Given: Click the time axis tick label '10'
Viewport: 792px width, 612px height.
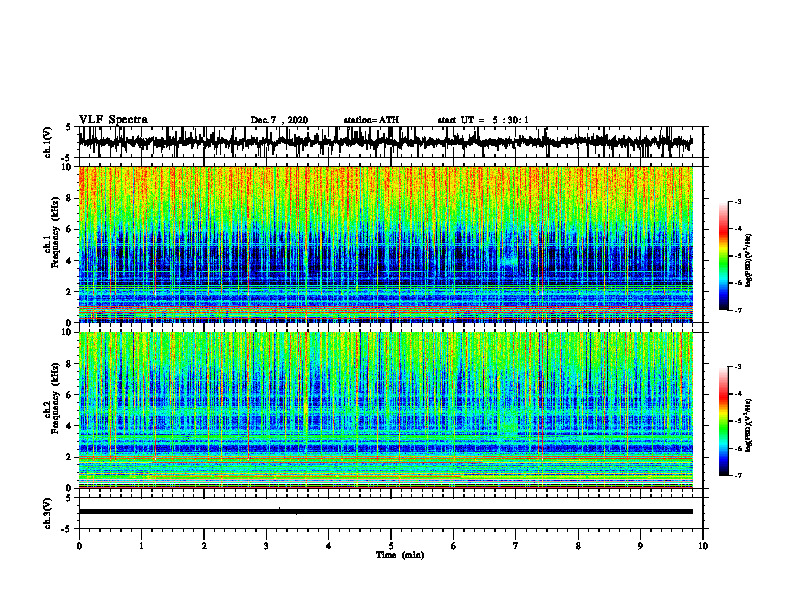Looking at the screenshot, I should [703, 546].
